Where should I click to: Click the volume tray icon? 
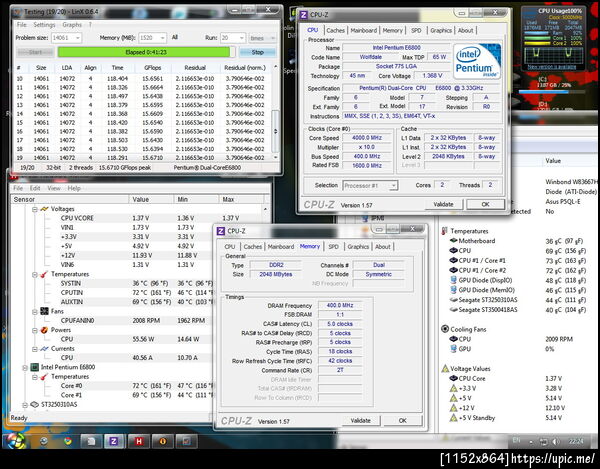pos(556,441)
